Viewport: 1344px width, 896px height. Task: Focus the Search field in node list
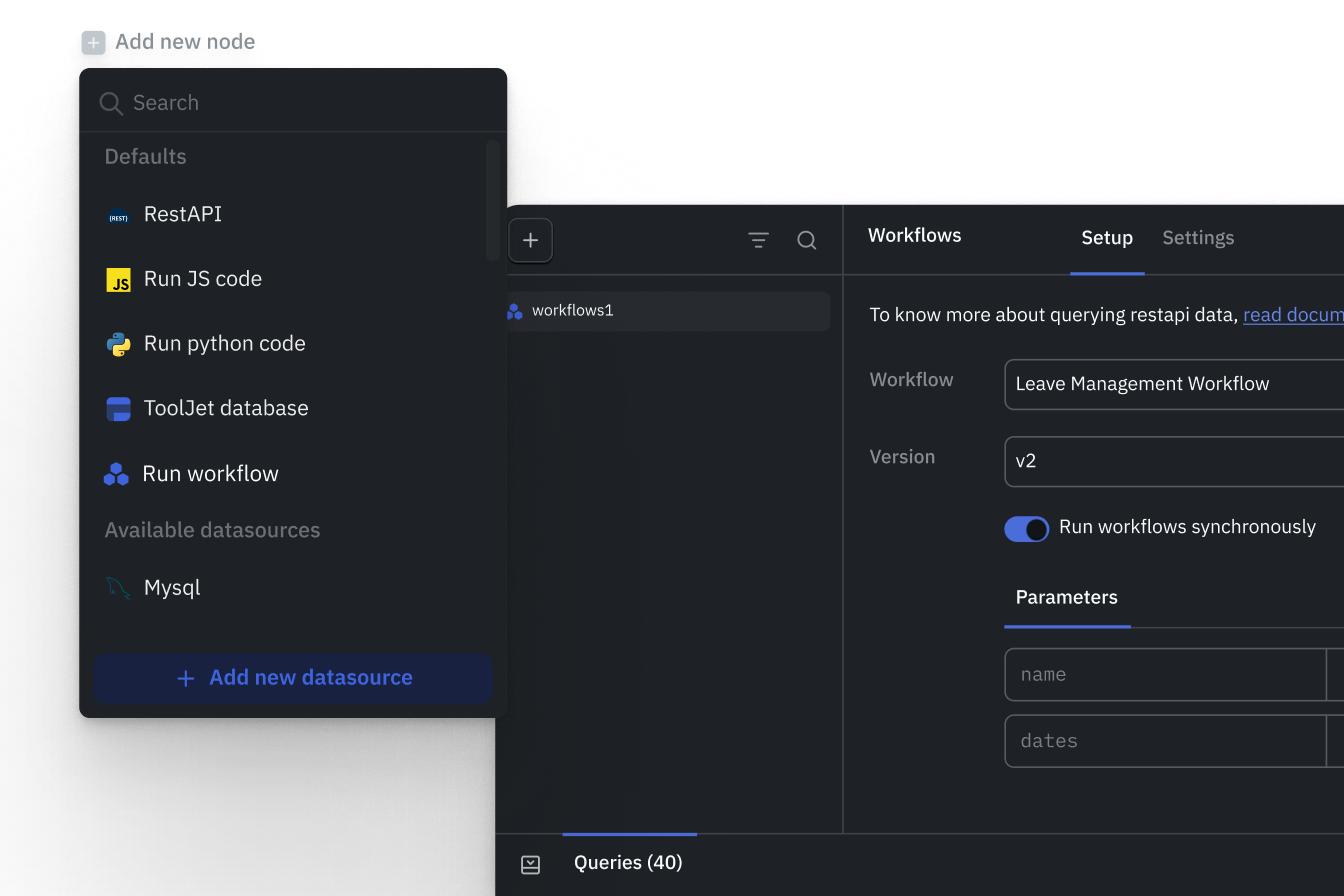[293, 102]
